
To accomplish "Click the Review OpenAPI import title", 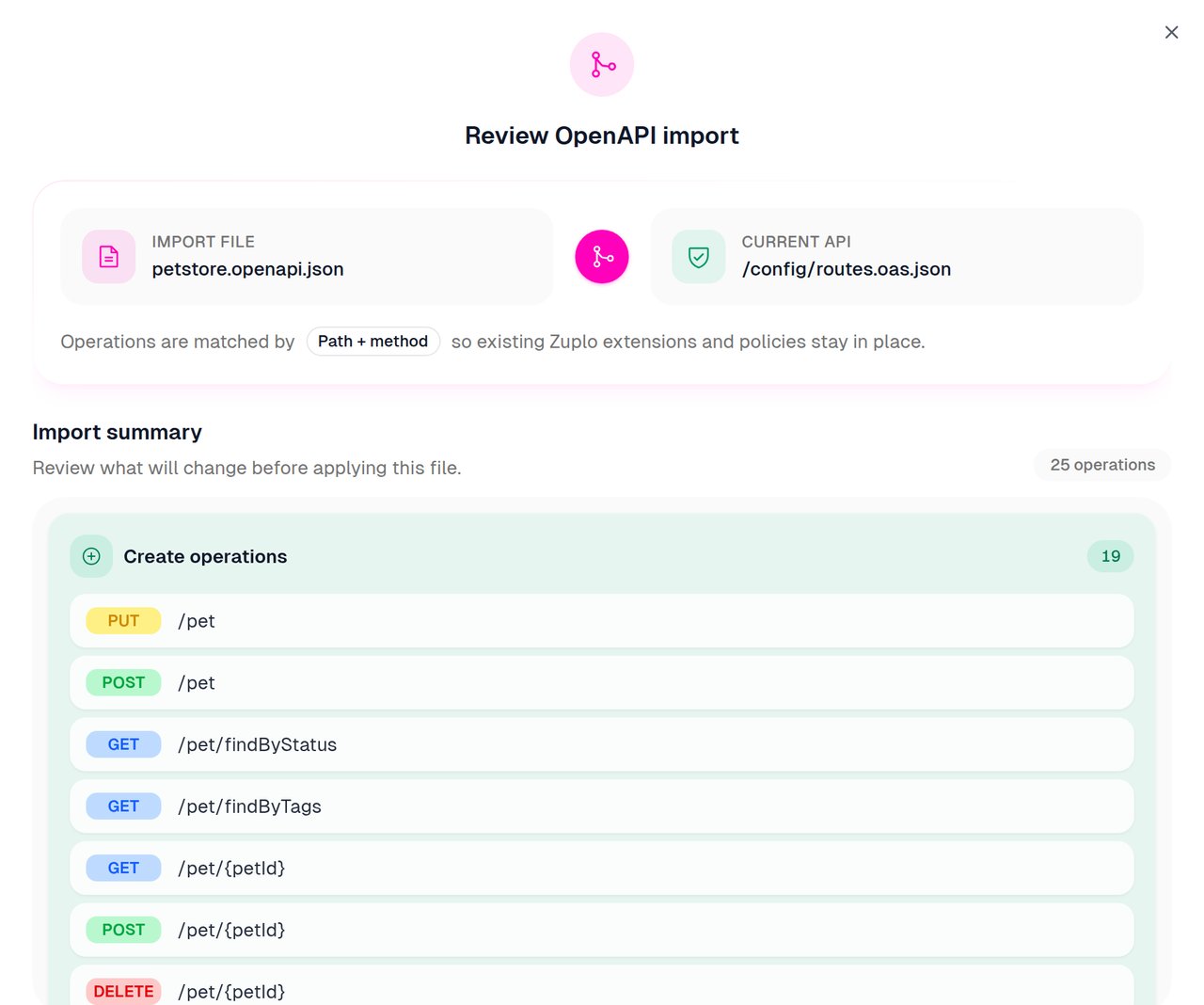I will pos(602,136).
